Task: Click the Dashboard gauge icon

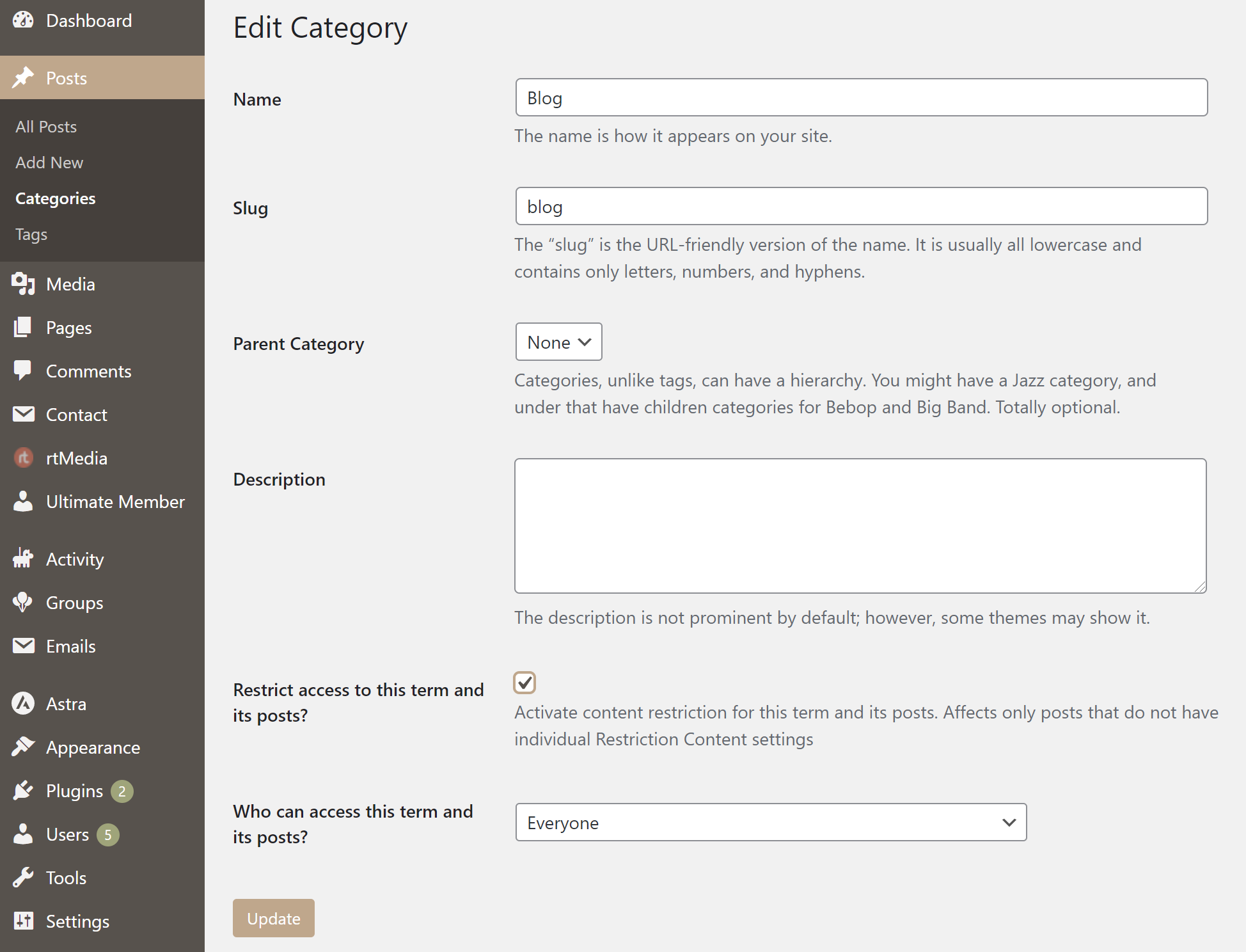Action: pos(23,20)
